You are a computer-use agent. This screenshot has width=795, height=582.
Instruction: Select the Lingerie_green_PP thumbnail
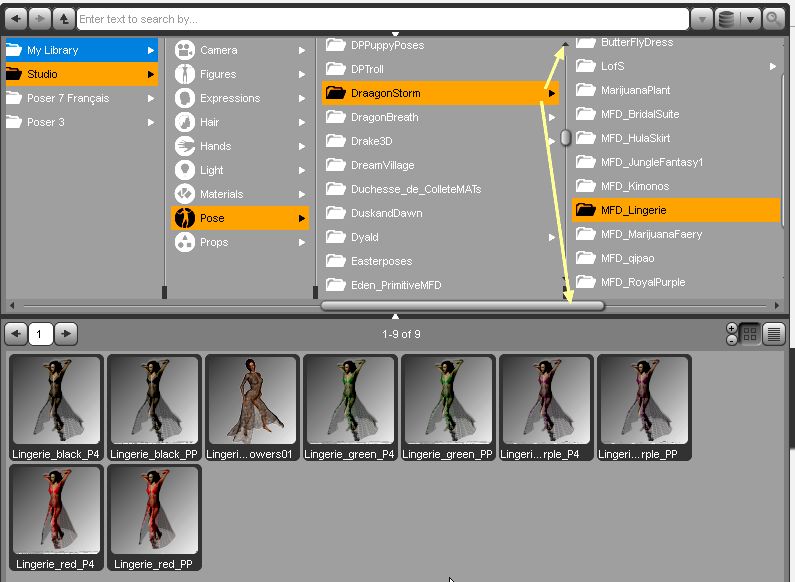tap(448, 408)
